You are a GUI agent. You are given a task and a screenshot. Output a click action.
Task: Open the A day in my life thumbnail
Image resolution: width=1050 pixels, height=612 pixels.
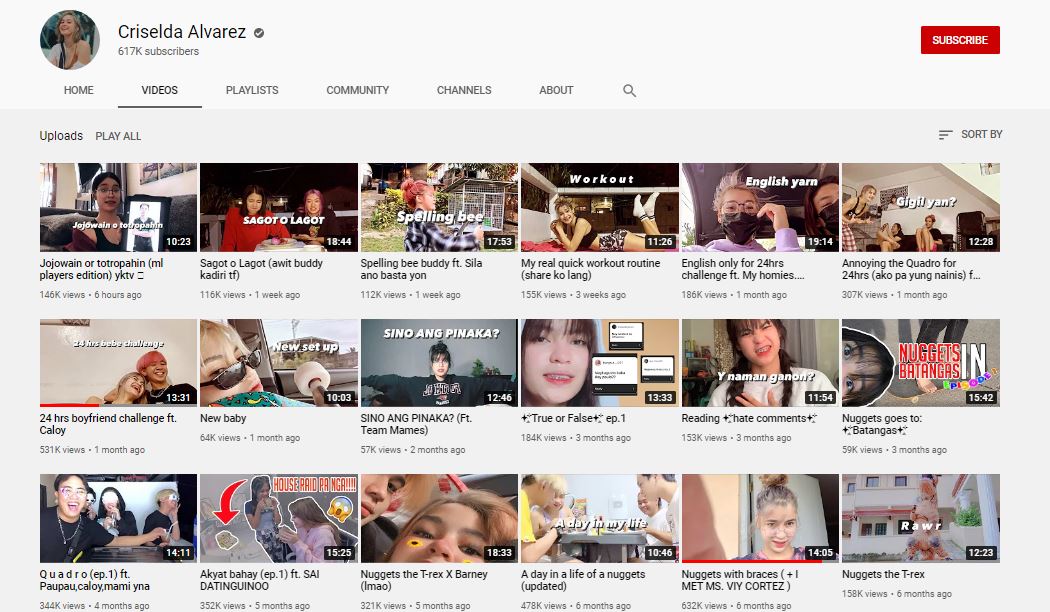tap(600, 518)
